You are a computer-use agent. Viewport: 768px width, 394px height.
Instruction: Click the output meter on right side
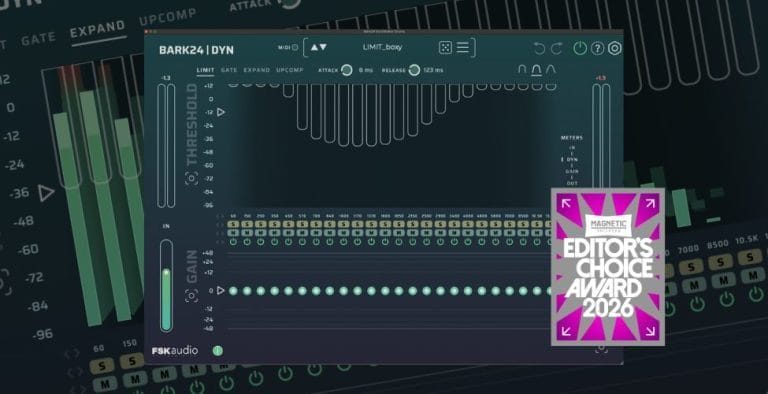(601, 137)
